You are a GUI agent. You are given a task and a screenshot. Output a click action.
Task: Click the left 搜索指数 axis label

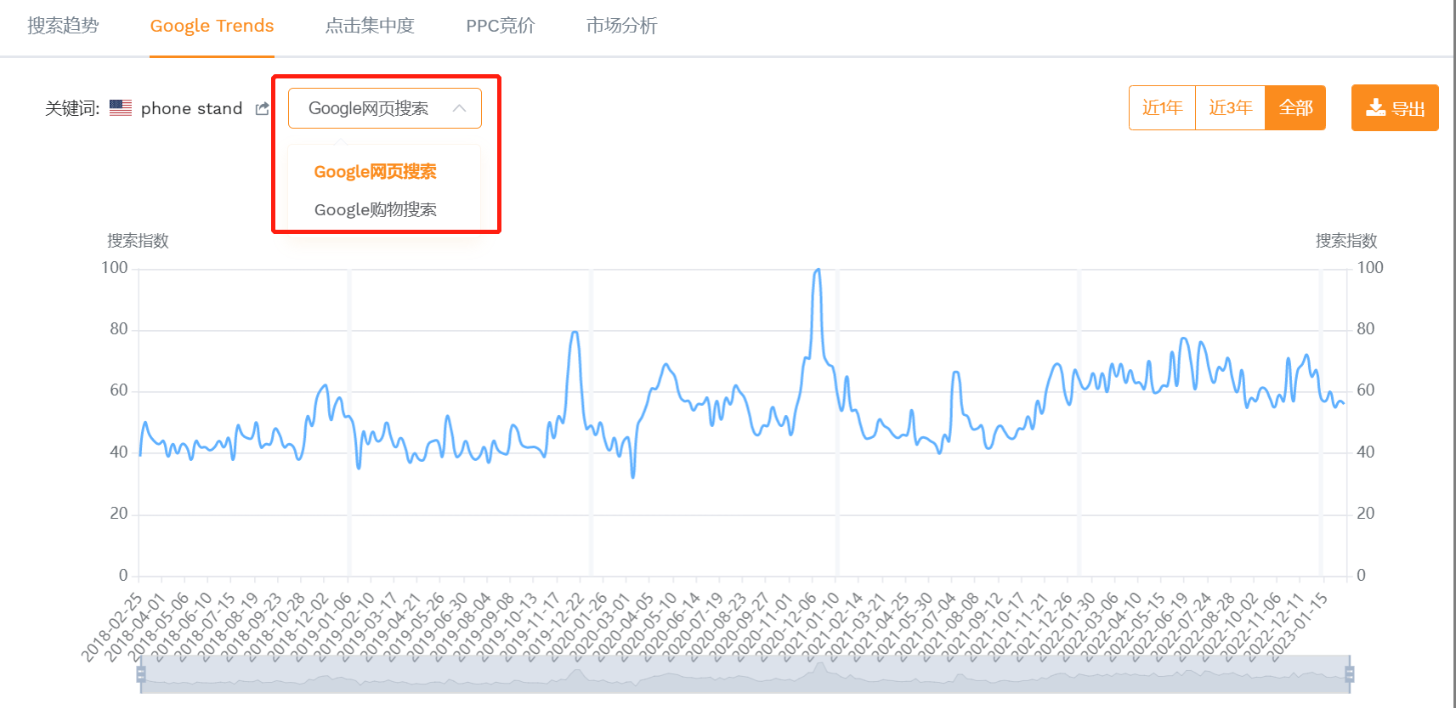click(138, 240)
